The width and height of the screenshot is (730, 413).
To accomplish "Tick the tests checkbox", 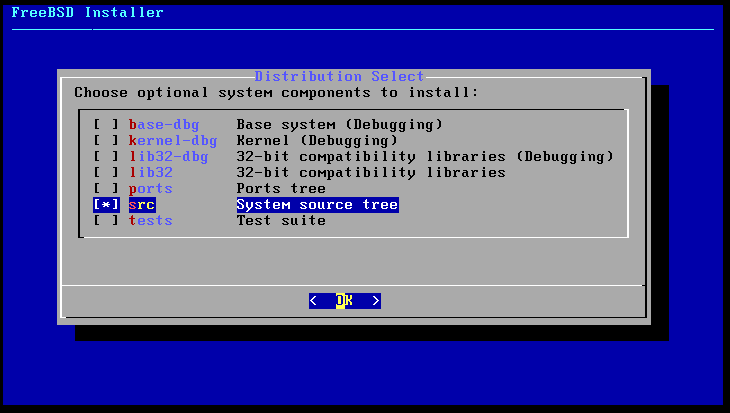I will (106, 220).
